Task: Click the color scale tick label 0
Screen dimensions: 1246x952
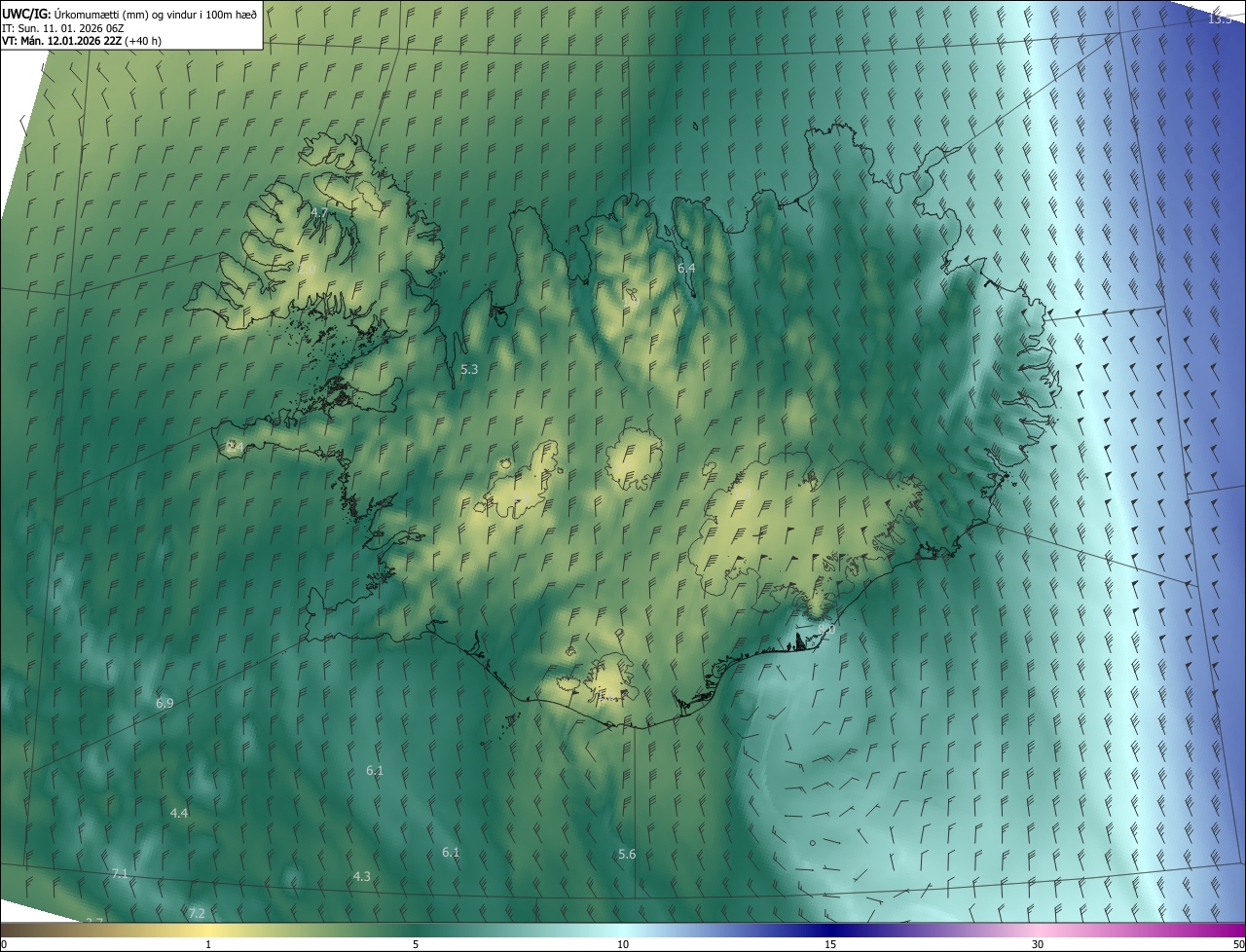Action: click(x=4, y=944)
